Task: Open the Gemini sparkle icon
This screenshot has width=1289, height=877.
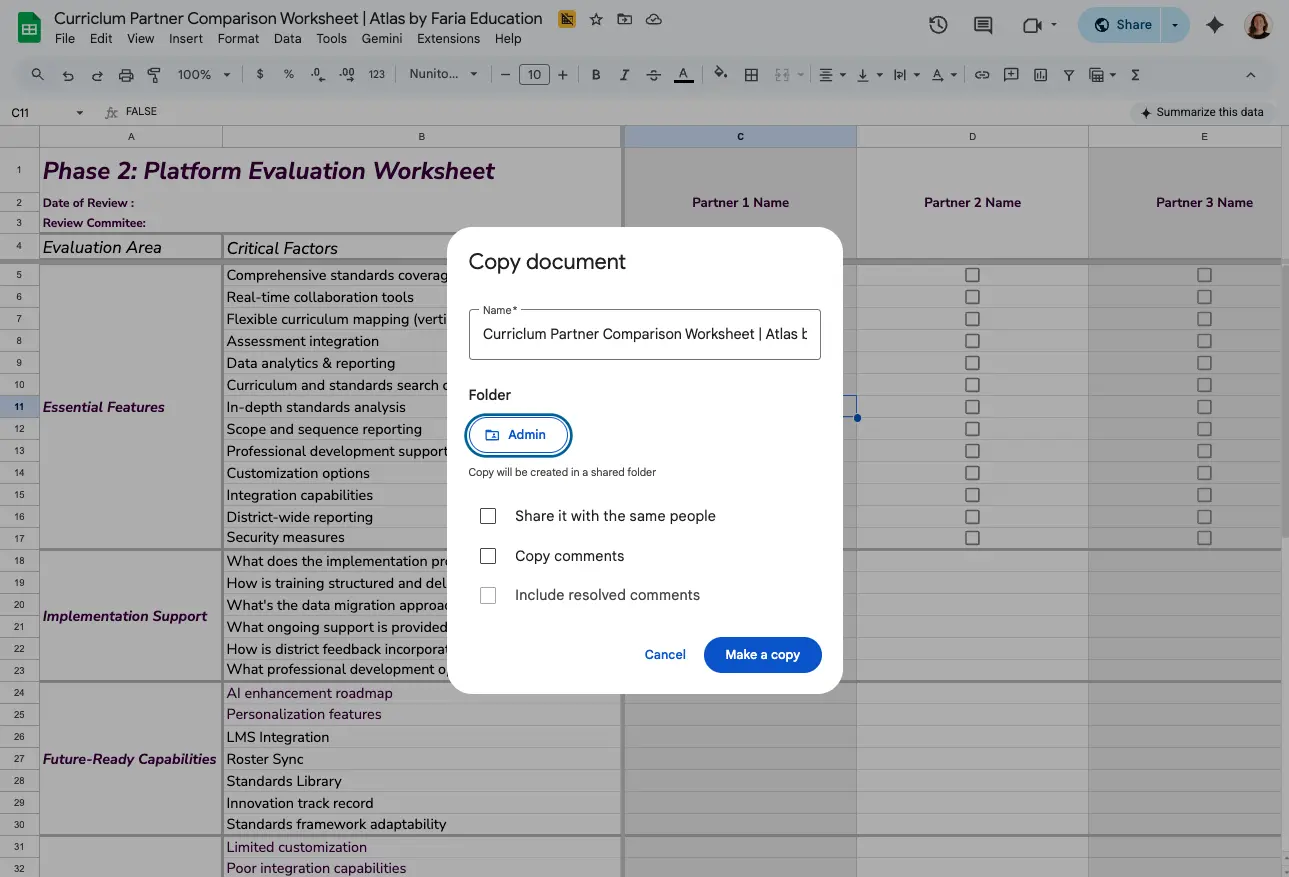Action: click(x=1214, y=25)
